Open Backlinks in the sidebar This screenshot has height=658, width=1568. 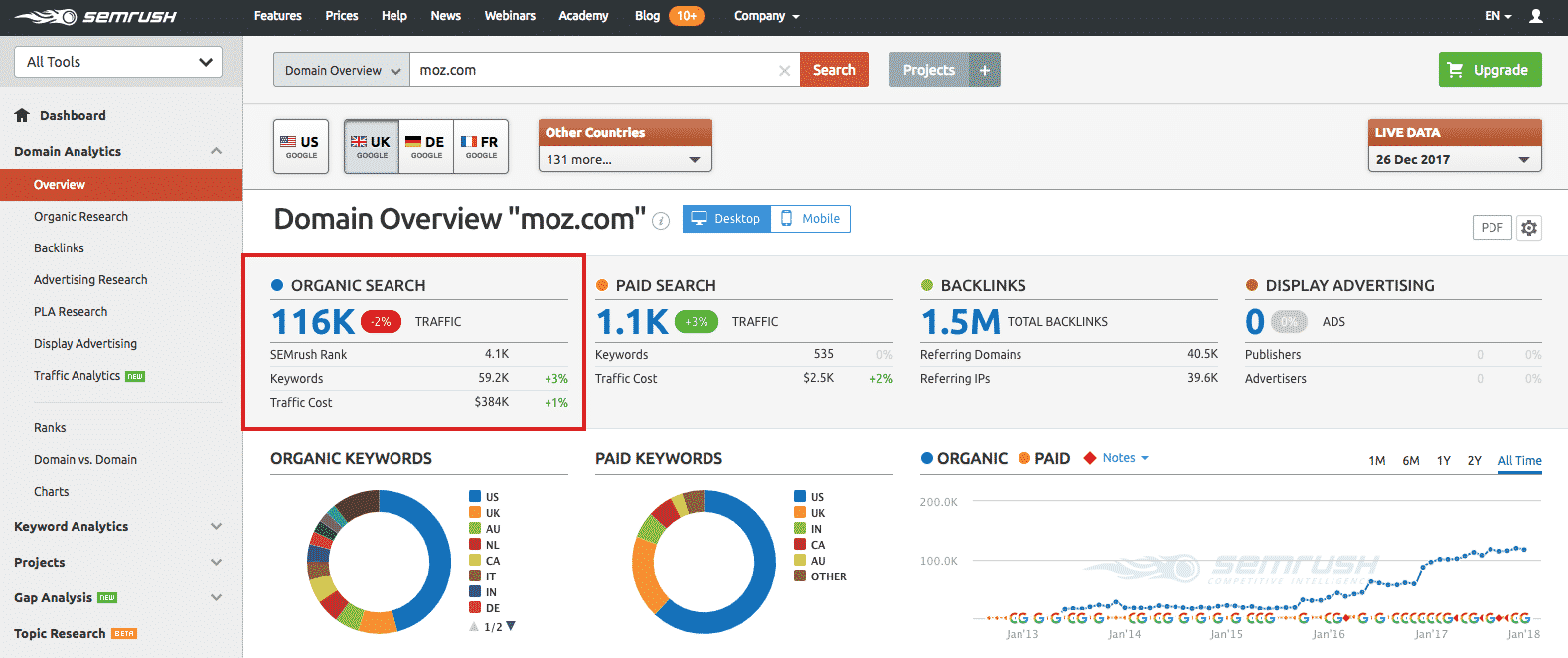point(60,248)
